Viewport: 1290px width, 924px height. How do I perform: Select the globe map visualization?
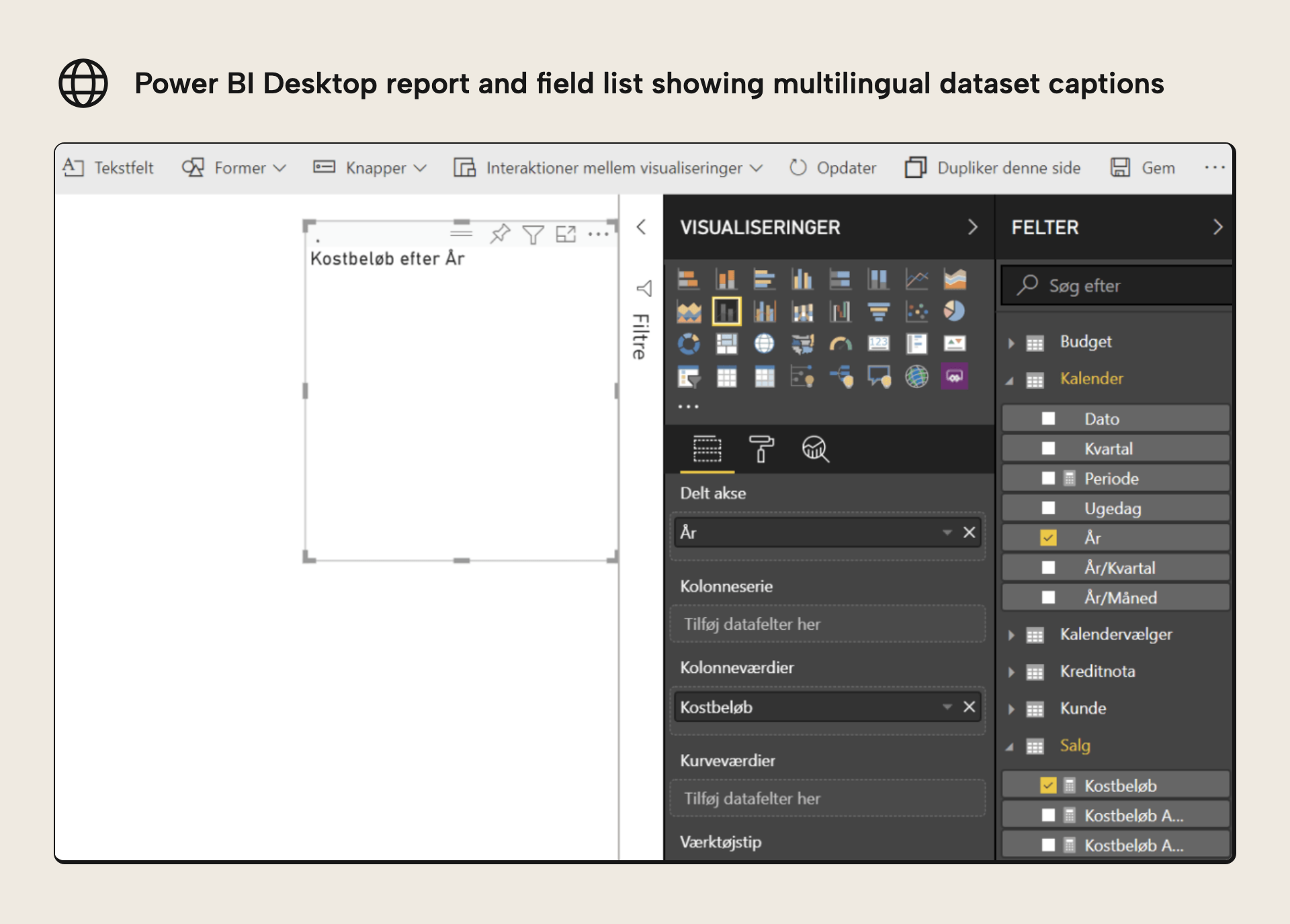click(765, 344)
